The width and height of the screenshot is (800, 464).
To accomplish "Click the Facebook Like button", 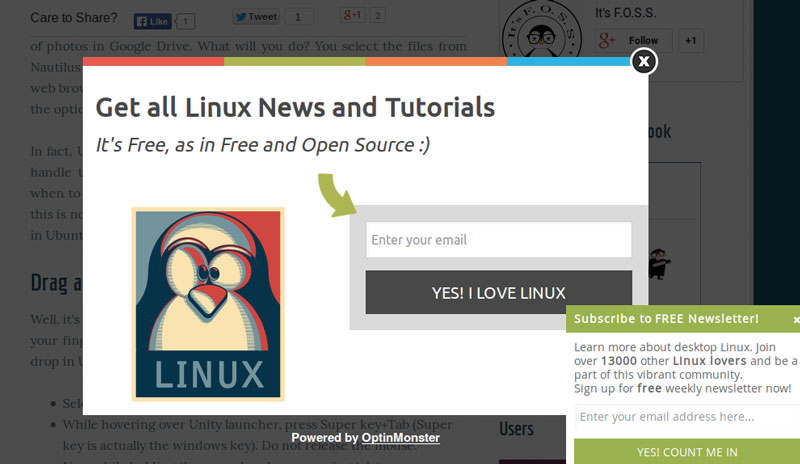I will coord(153,21).
